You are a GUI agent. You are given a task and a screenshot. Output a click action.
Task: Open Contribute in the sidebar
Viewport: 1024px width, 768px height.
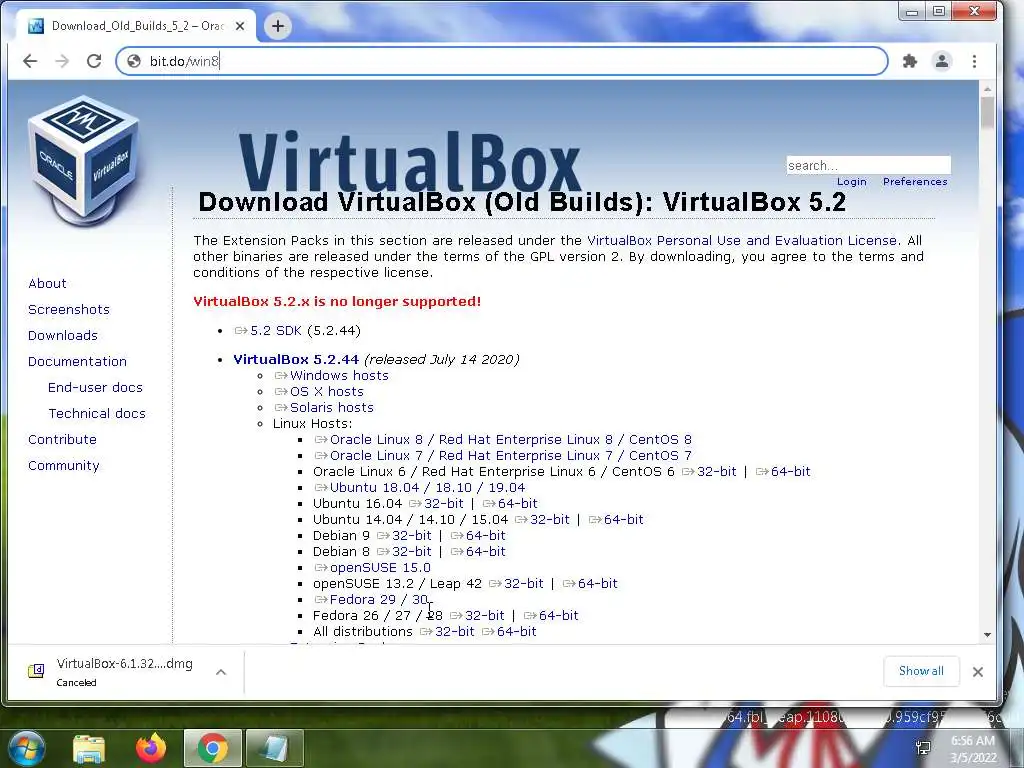pos(62,440)
